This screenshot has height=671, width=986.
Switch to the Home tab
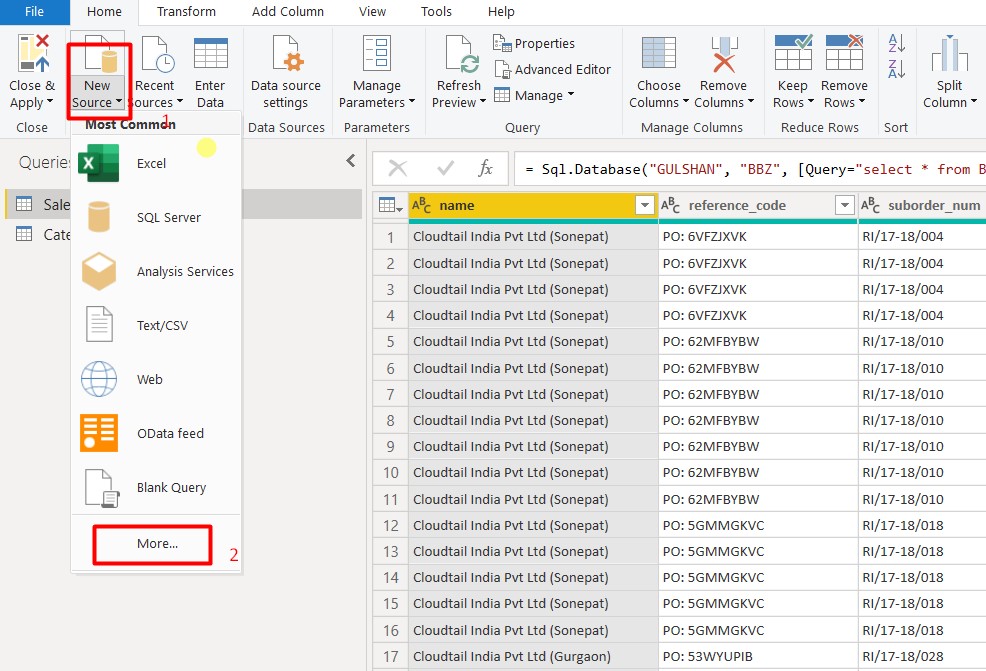coord(104,12)
